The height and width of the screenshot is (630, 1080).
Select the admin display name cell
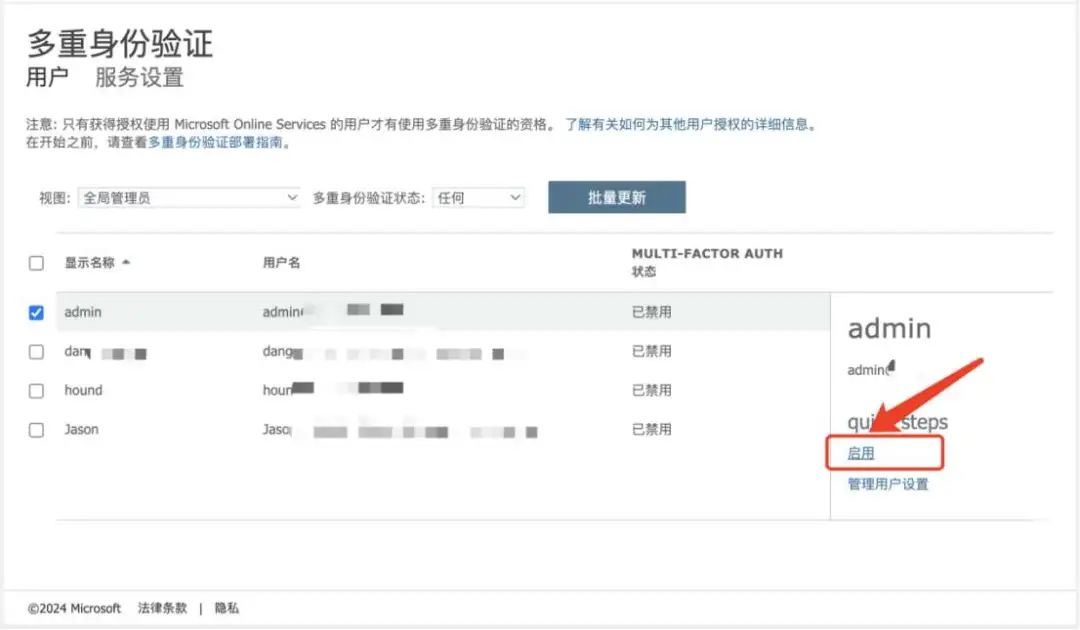point(83,312)
